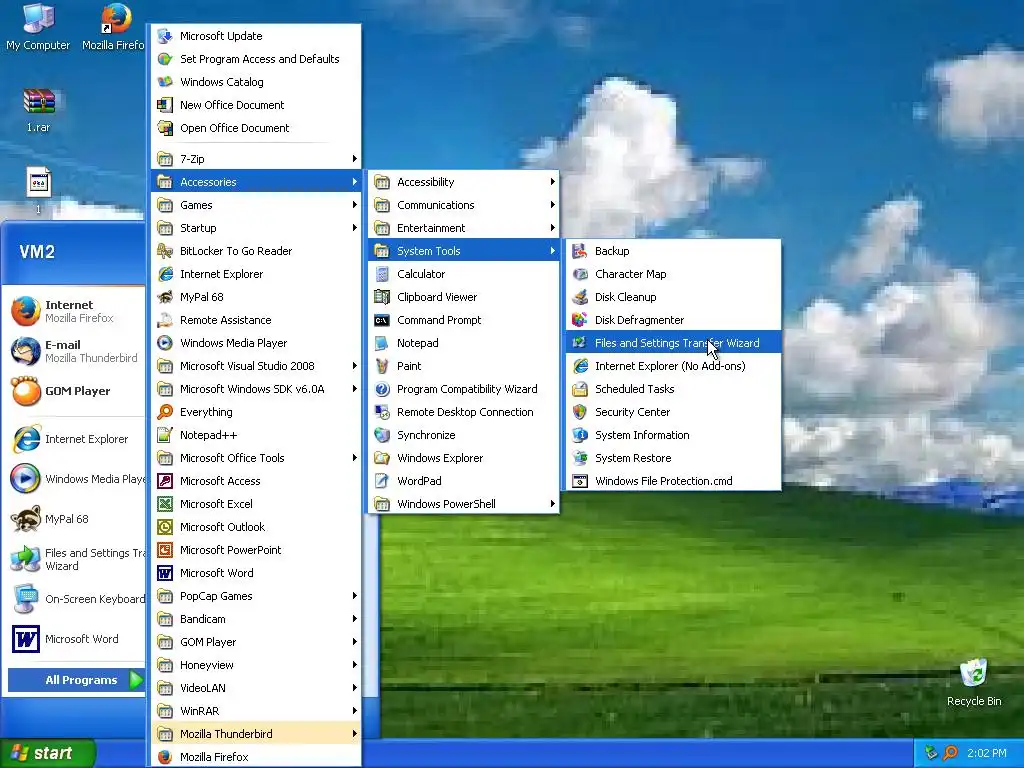The image size is (1024, 768).
Task: Choose Synchronize in Accessories menu
Action: pyautogui.click(x=464, y=434)
